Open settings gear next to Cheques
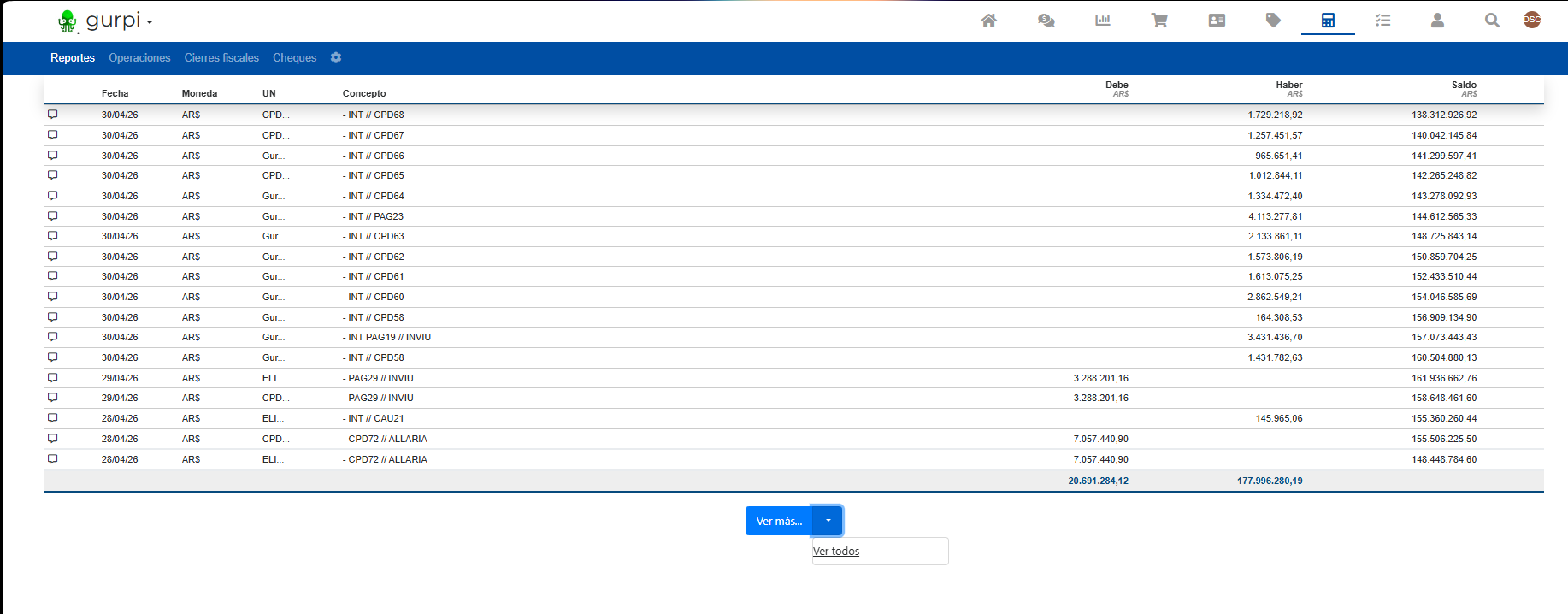Viewport: 1568px width, 614px height. [336, 57]
